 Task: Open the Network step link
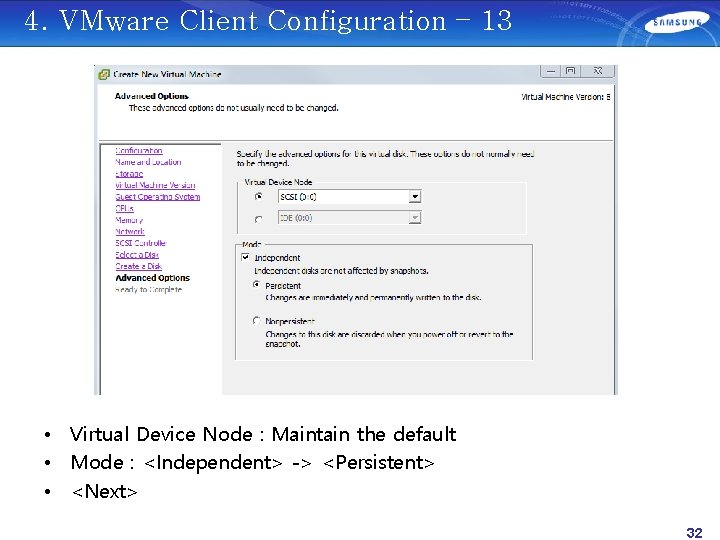click(130, 231)
